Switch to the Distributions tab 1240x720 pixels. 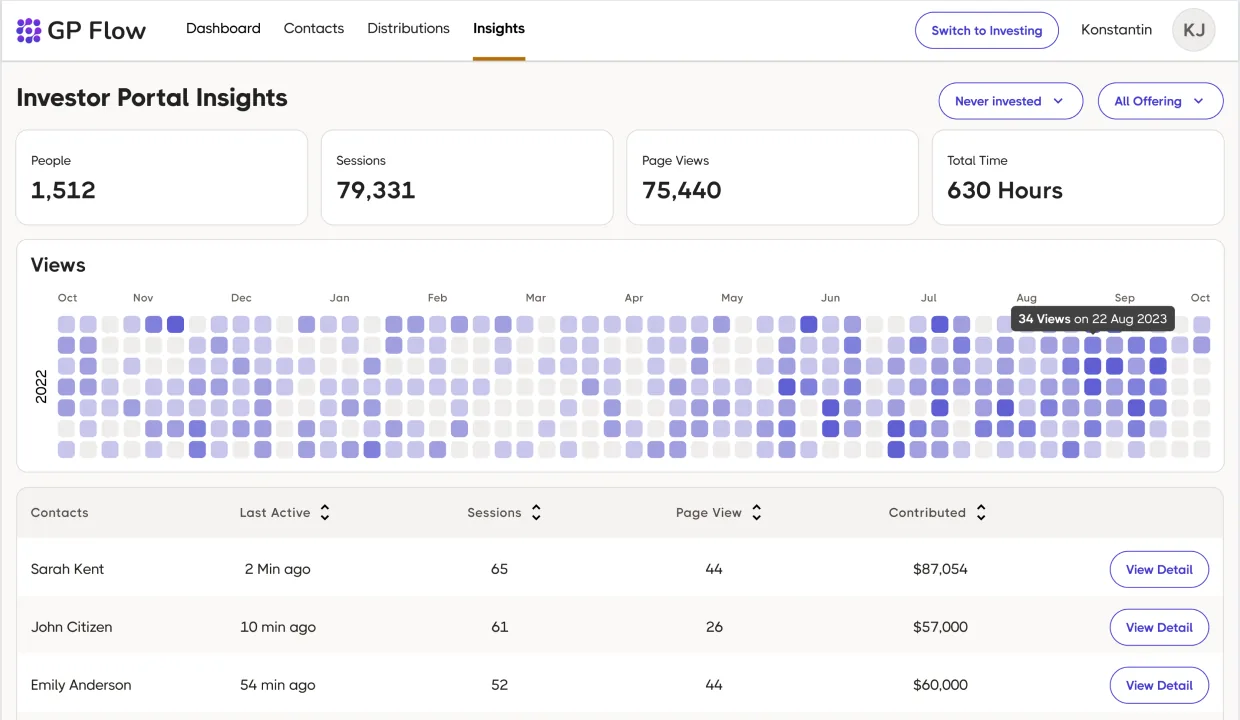[x=408, y=28]
